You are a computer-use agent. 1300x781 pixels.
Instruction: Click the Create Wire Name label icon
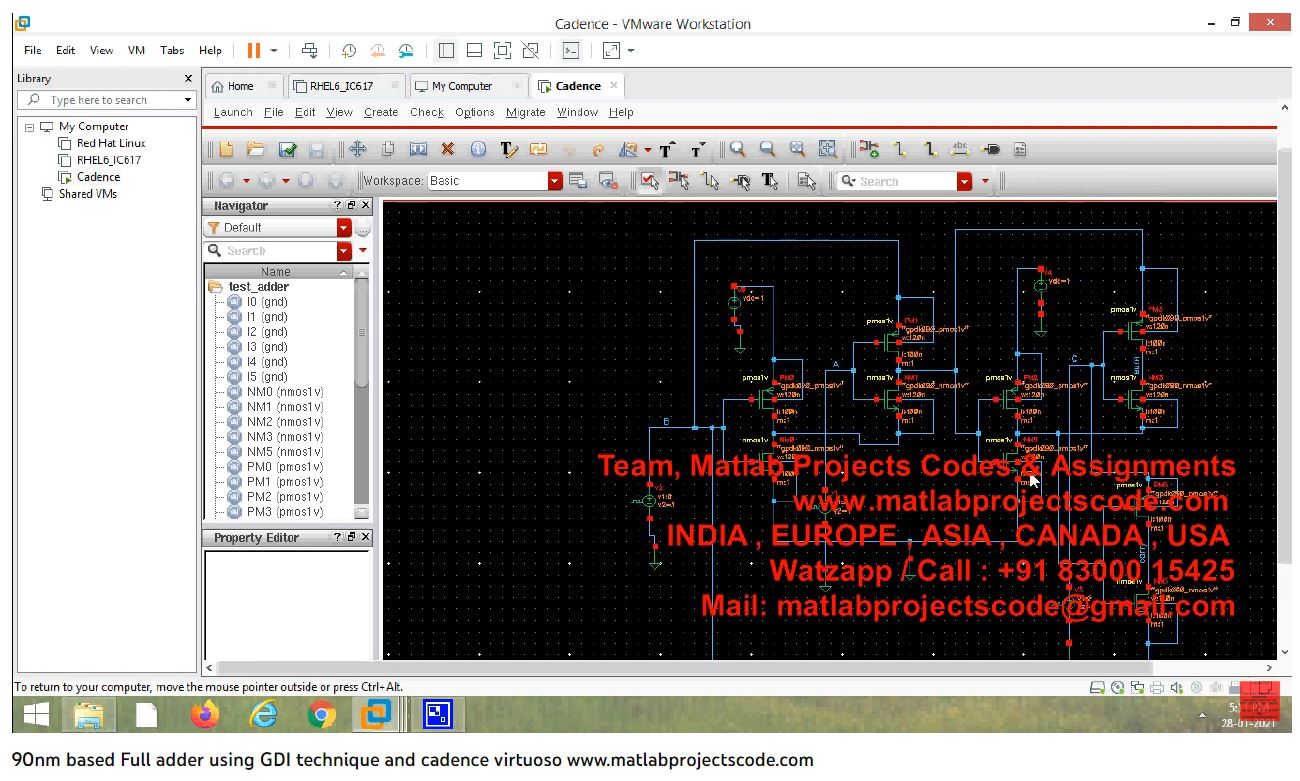(960, 150)
